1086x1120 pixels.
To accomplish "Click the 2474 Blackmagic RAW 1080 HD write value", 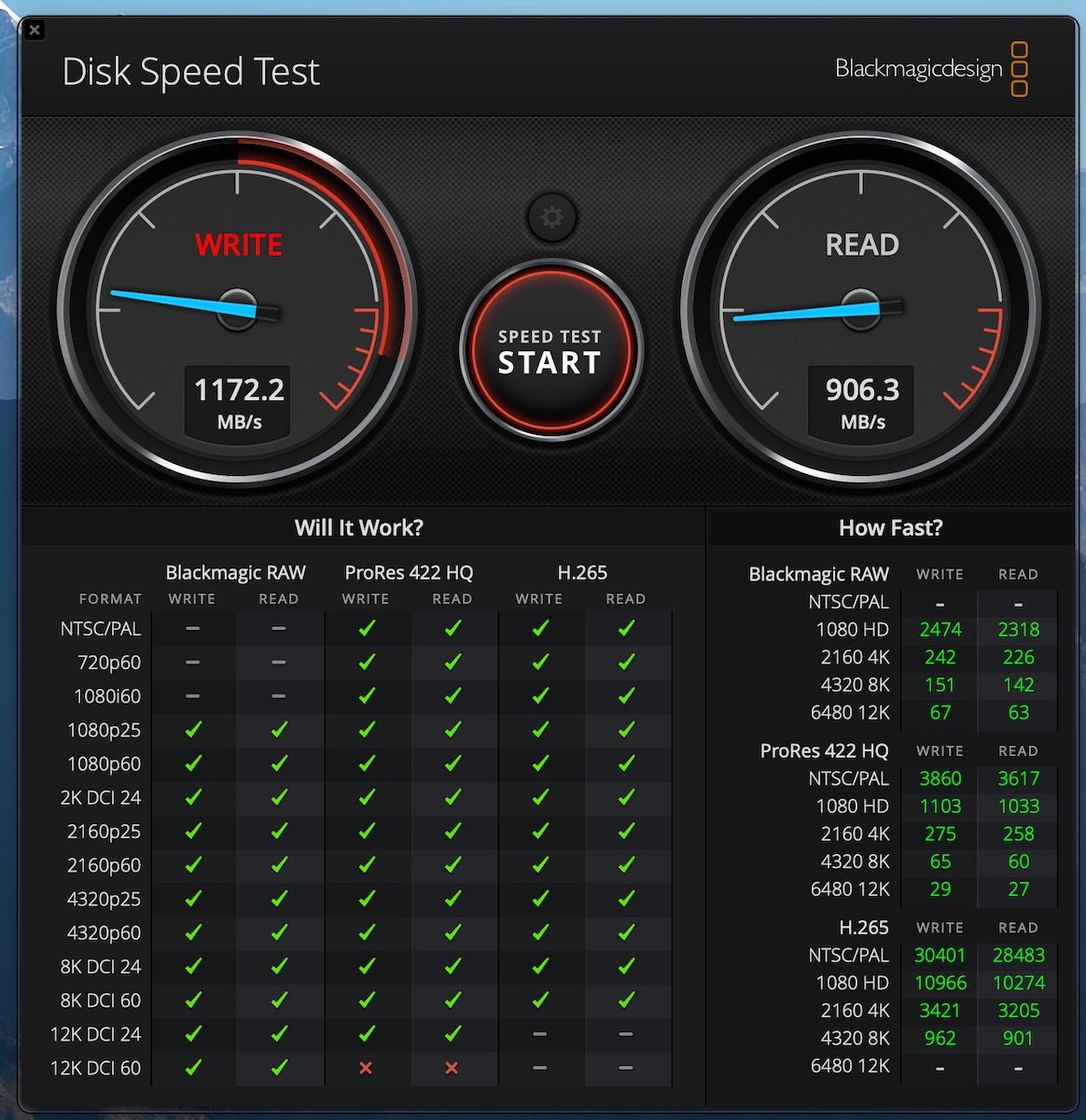I will pyautogui.click(x=940, y=630).
